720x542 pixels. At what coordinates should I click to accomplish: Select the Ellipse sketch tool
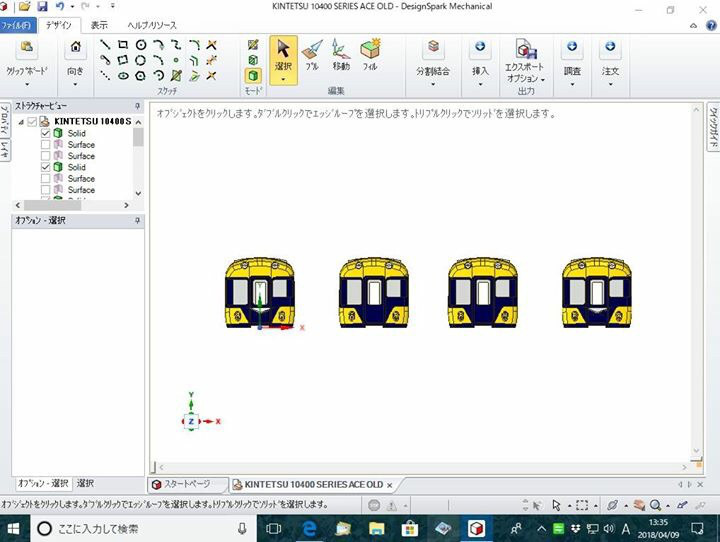(x=123, y=75)
